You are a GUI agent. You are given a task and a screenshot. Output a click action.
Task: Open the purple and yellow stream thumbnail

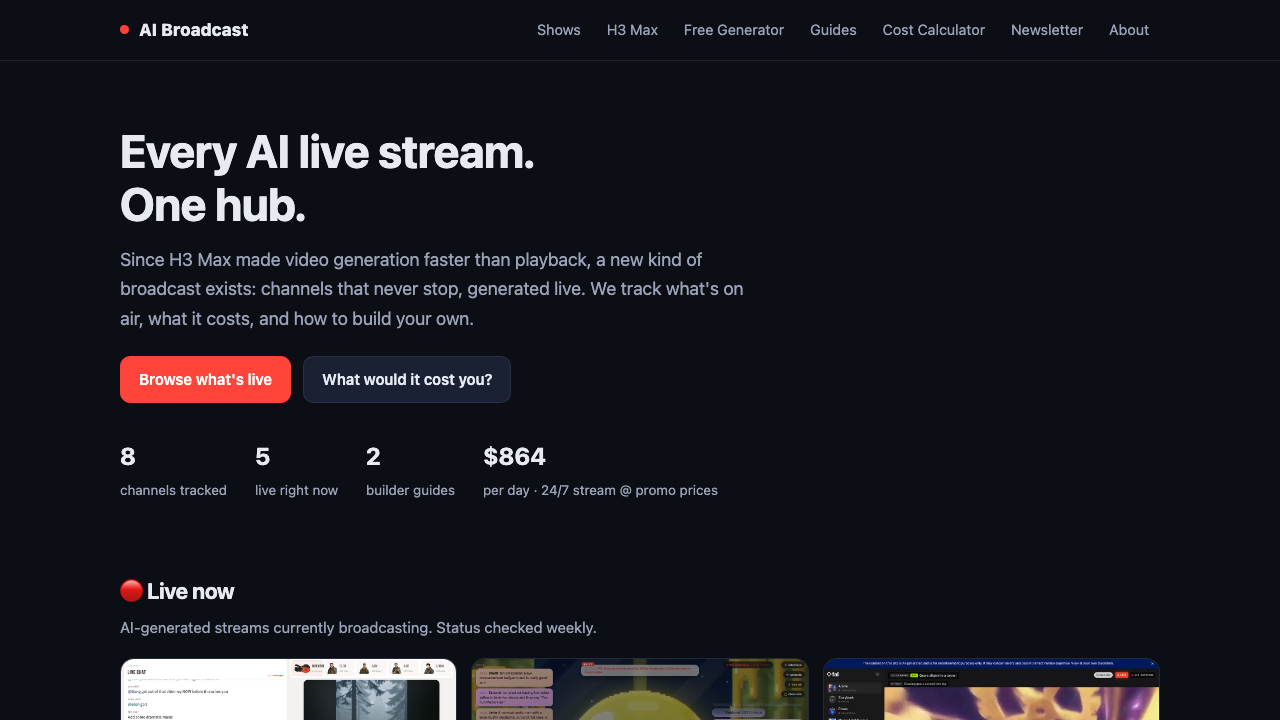click(991, 689)
